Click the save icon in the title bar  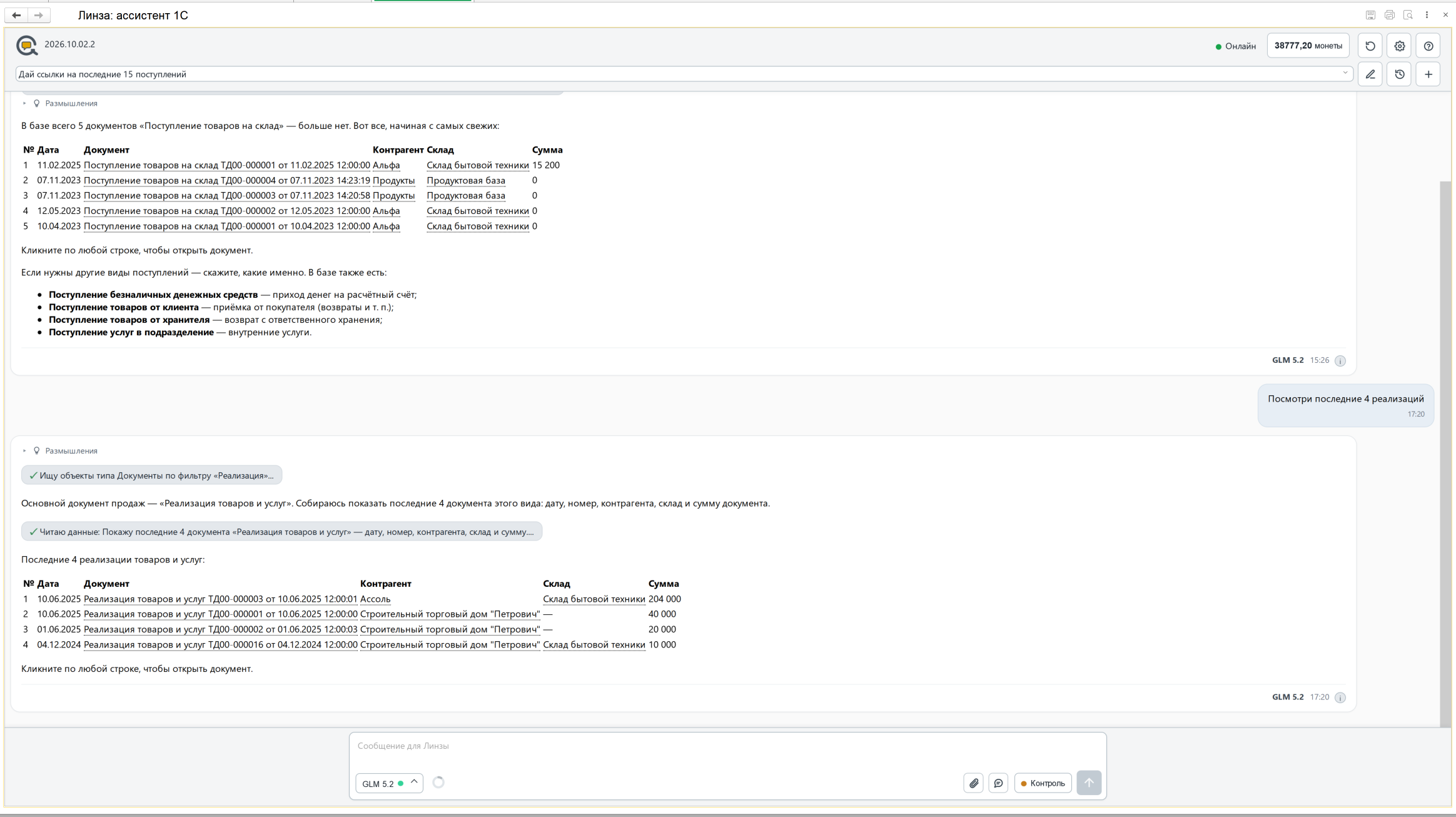click(x=1370, y=15)
